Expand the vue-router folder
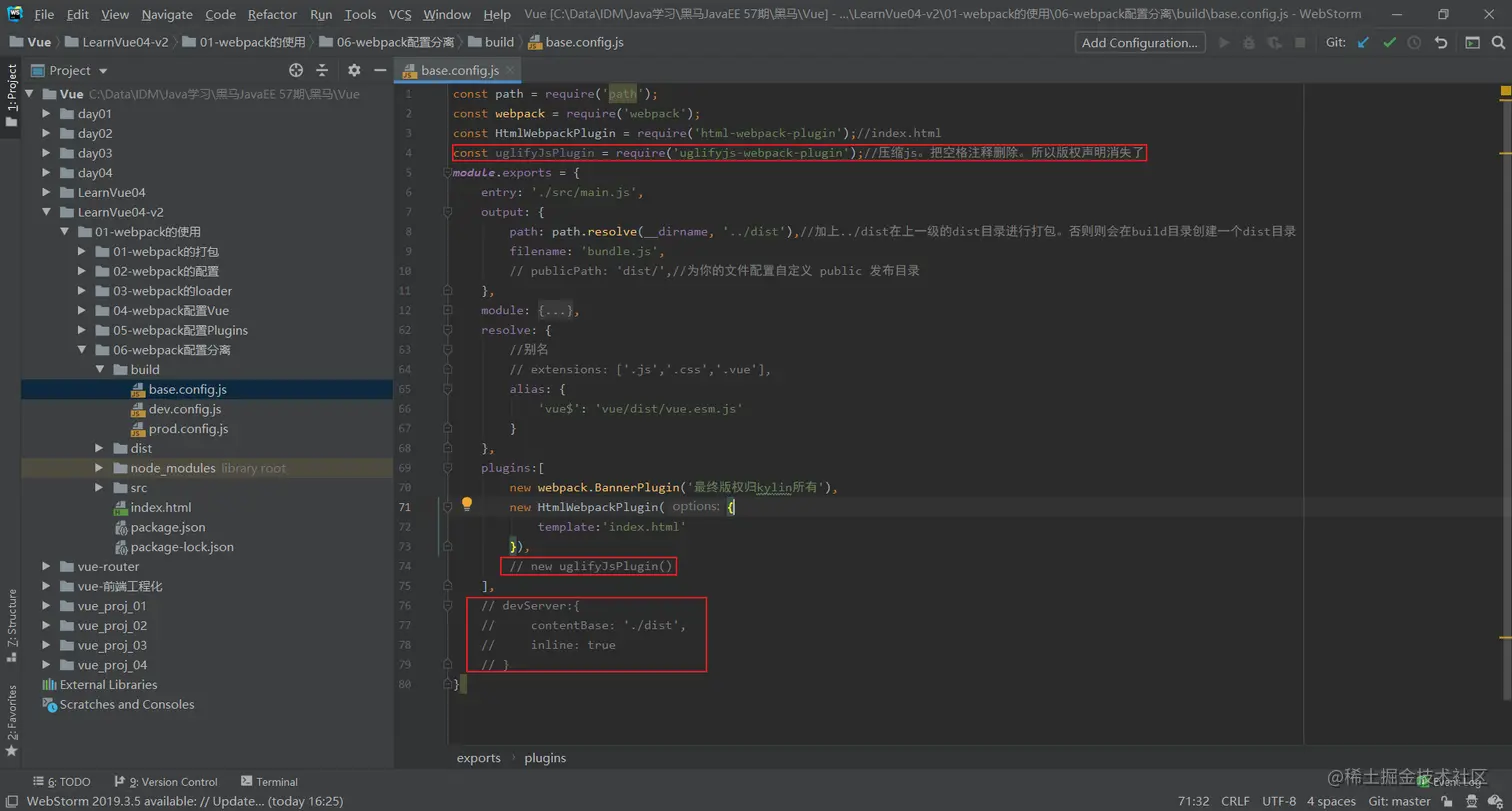Image resolution: width=1512 pixels, height=811 pixels. [x=46, y=566]
